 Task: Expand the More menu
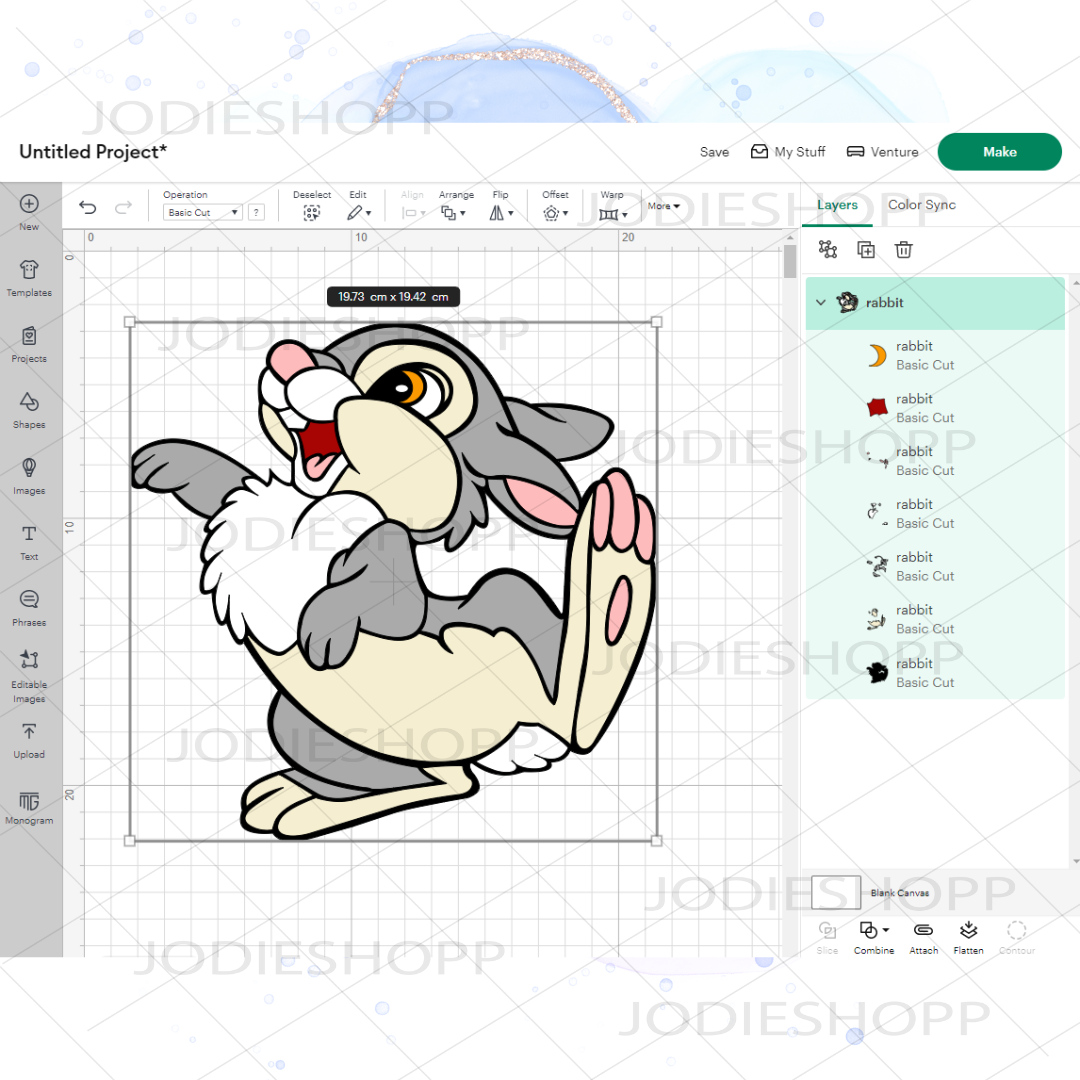pos(663,206)
